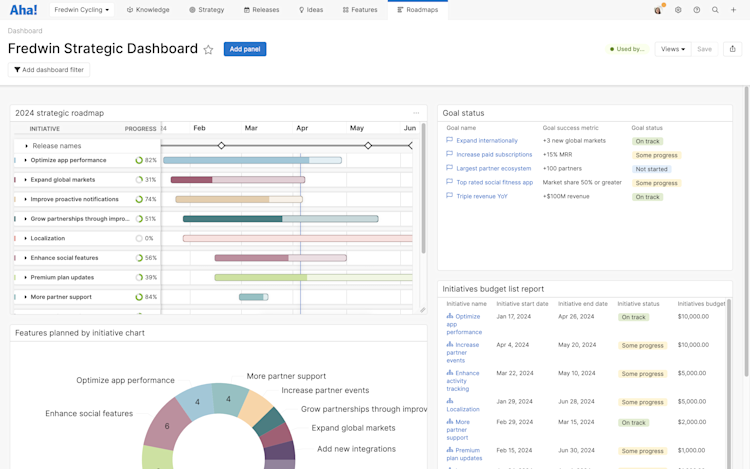Star the Fredwin Strategic Dashboard as favorite
The image size is (750, 469).
(x=208, y=49)
